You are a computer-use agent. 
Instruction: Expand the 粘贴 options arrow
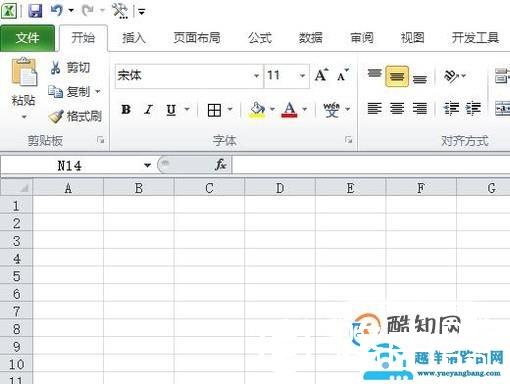(x=24, y=117)
